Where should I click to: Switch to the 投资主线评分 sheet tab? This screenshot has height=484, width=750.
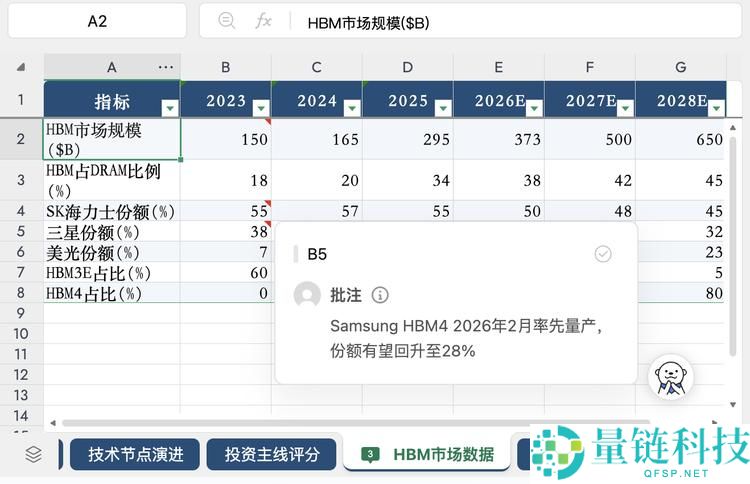click(x=272, y=454)
